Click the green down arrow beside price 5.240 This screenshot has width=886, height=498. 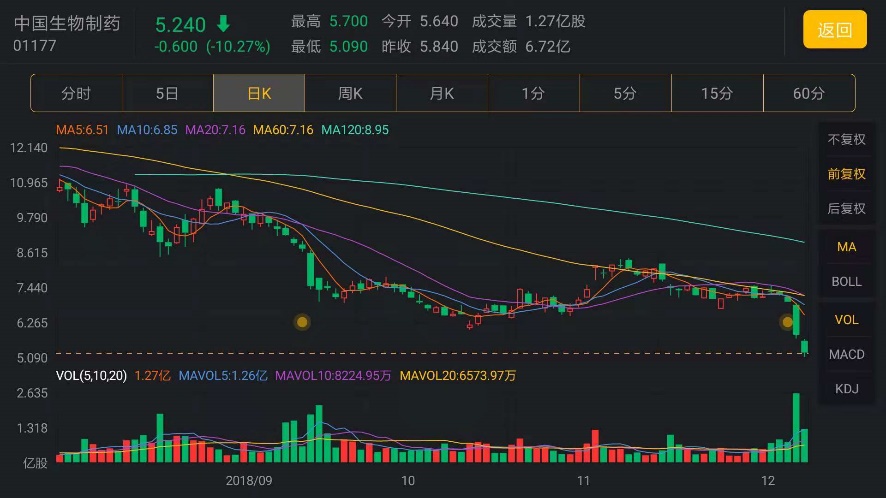[x=223, y=23]
